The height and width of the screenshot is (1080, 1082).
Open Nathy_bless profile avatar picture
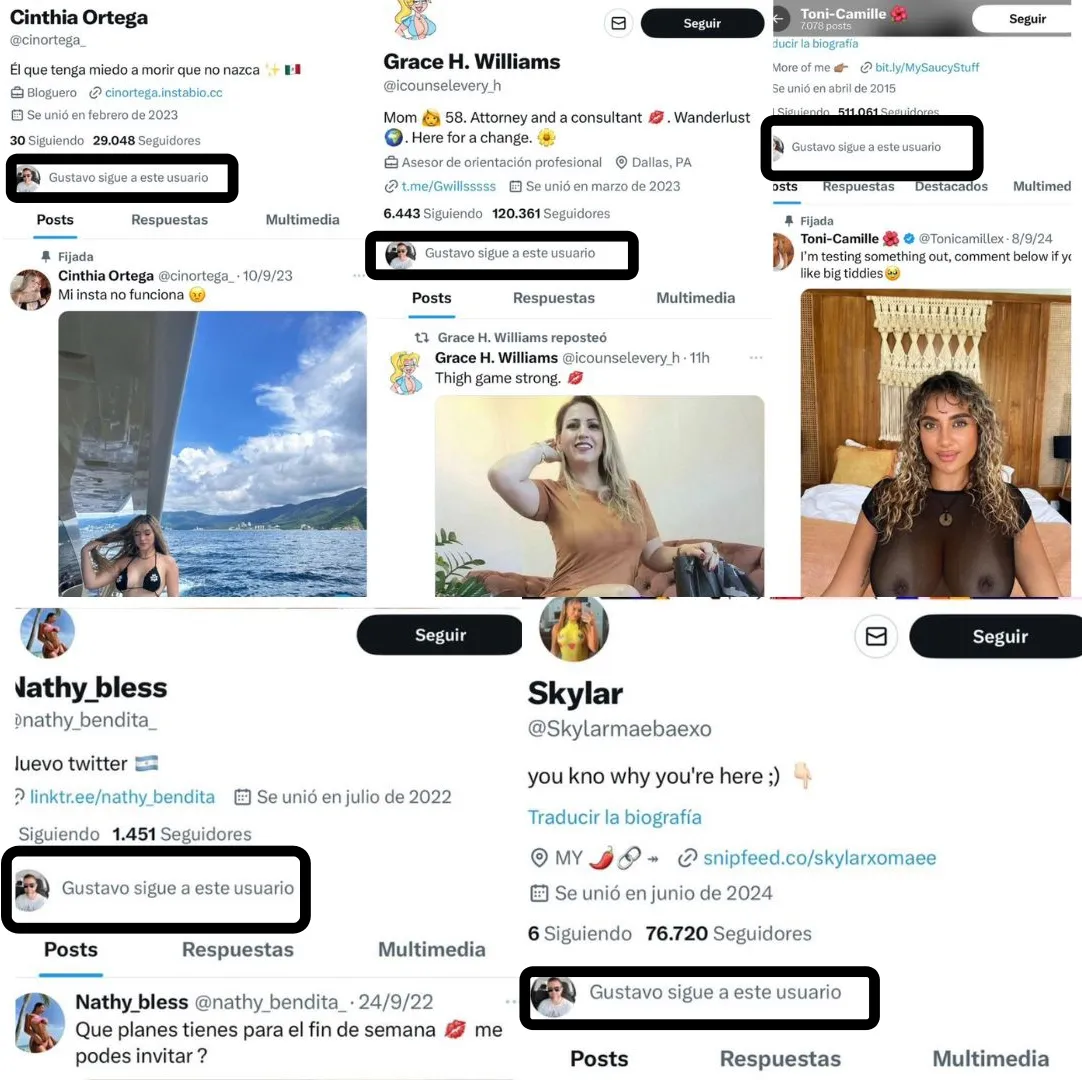coord(48,632)
